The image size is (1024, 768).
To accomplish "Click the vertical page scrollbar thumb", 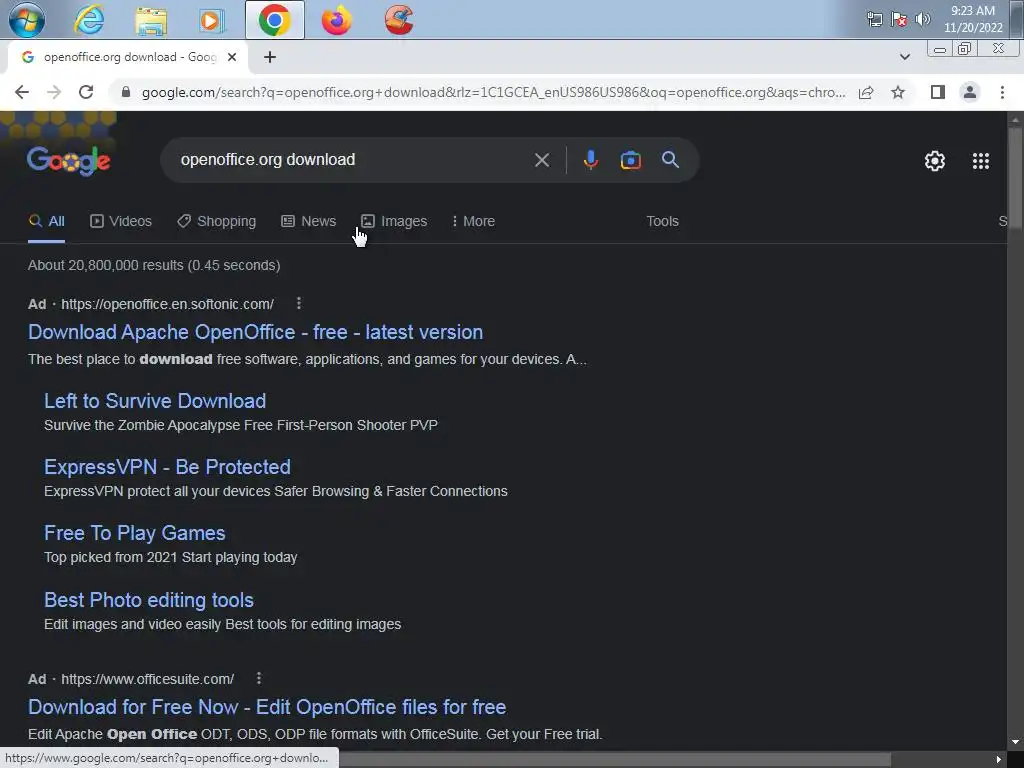I will pos(1015,176).
